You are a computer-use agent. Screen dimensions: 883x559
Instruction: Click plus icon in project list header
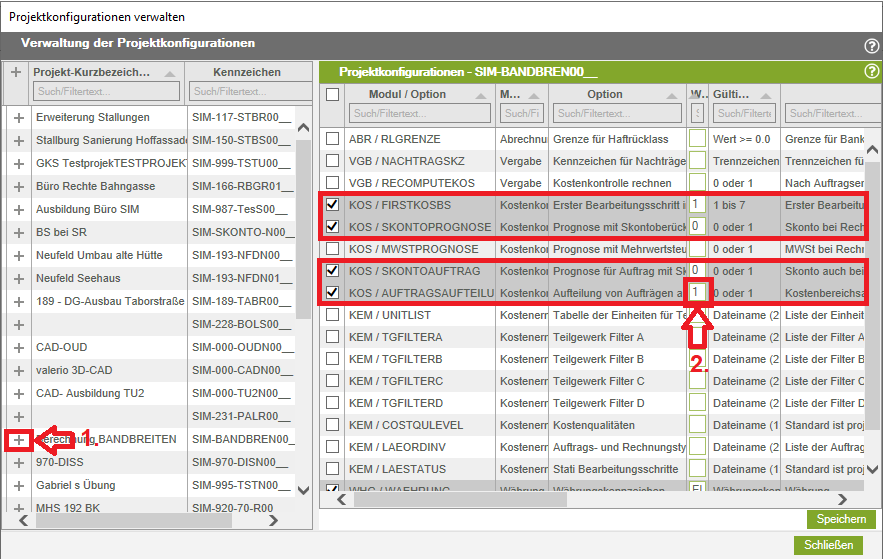click(15, 72)
